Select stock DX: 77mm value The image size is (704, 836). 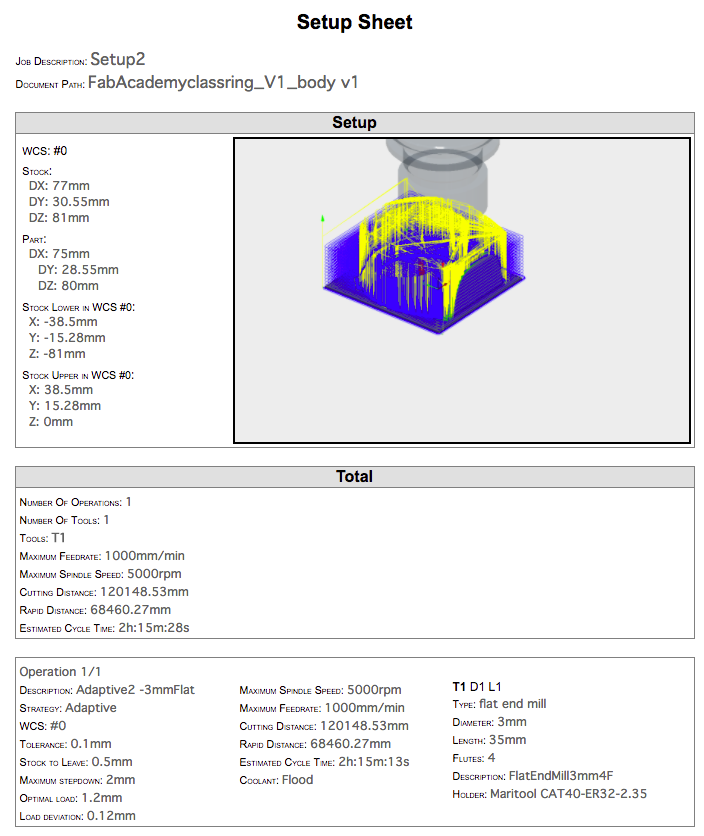pos(59,186)
